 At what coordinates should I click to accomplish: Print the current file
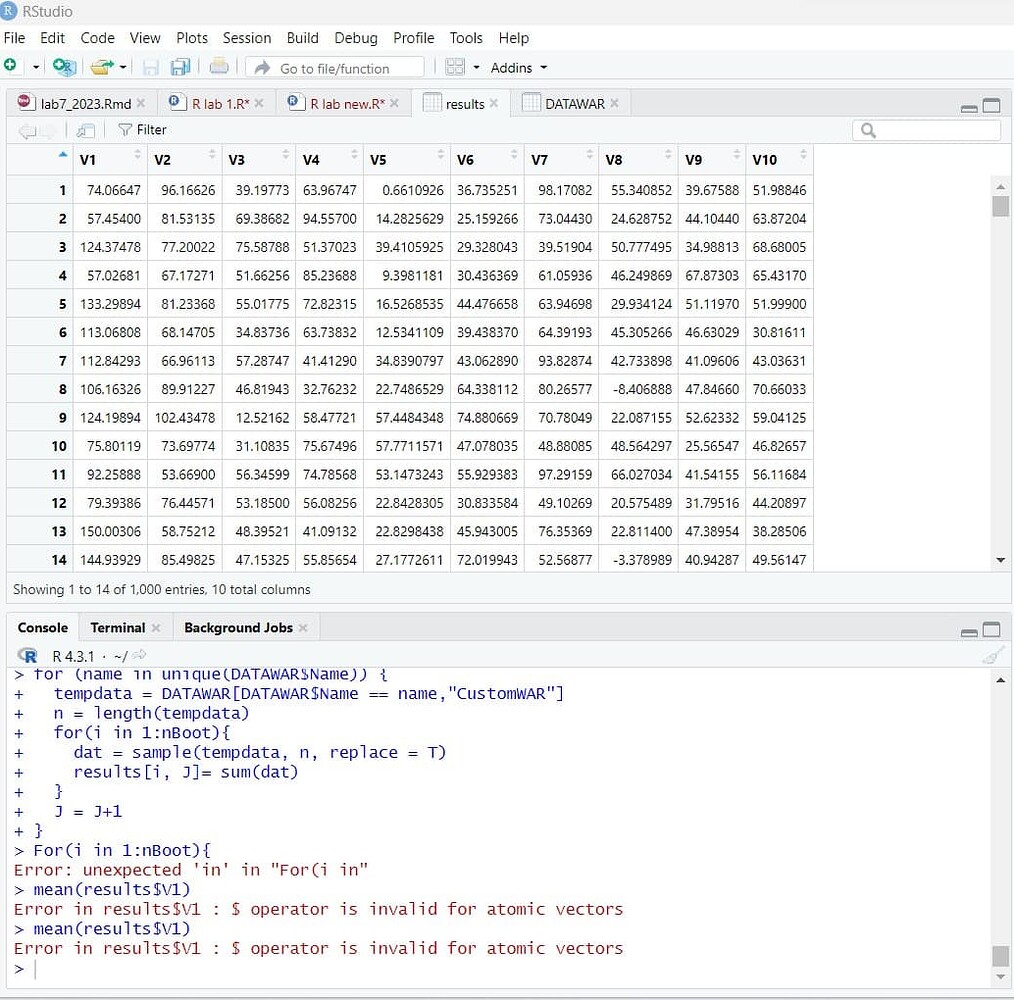click(218, 67)
